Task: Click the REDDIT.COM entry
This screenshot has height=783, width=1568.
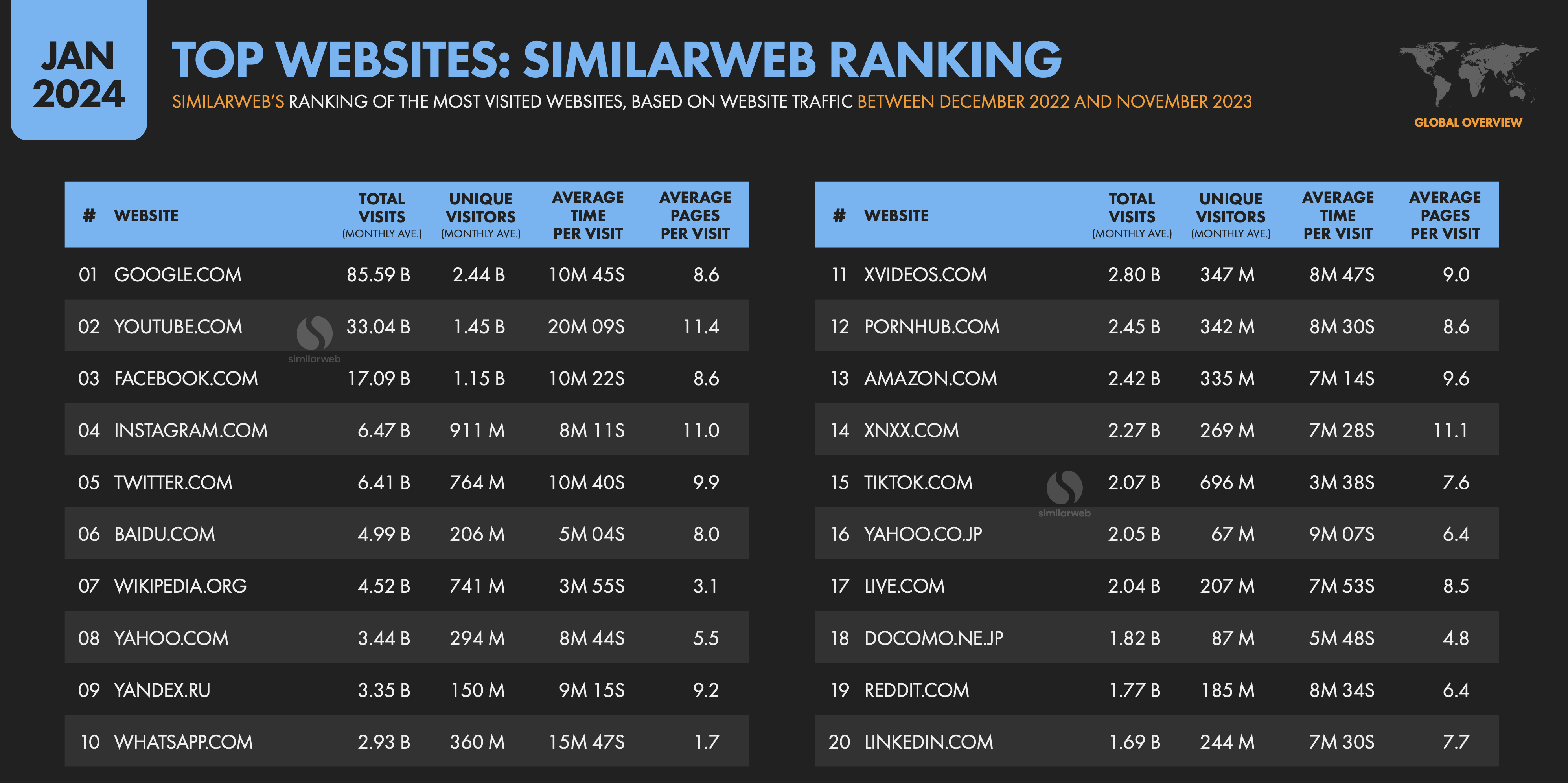Action: click(916, 691)
